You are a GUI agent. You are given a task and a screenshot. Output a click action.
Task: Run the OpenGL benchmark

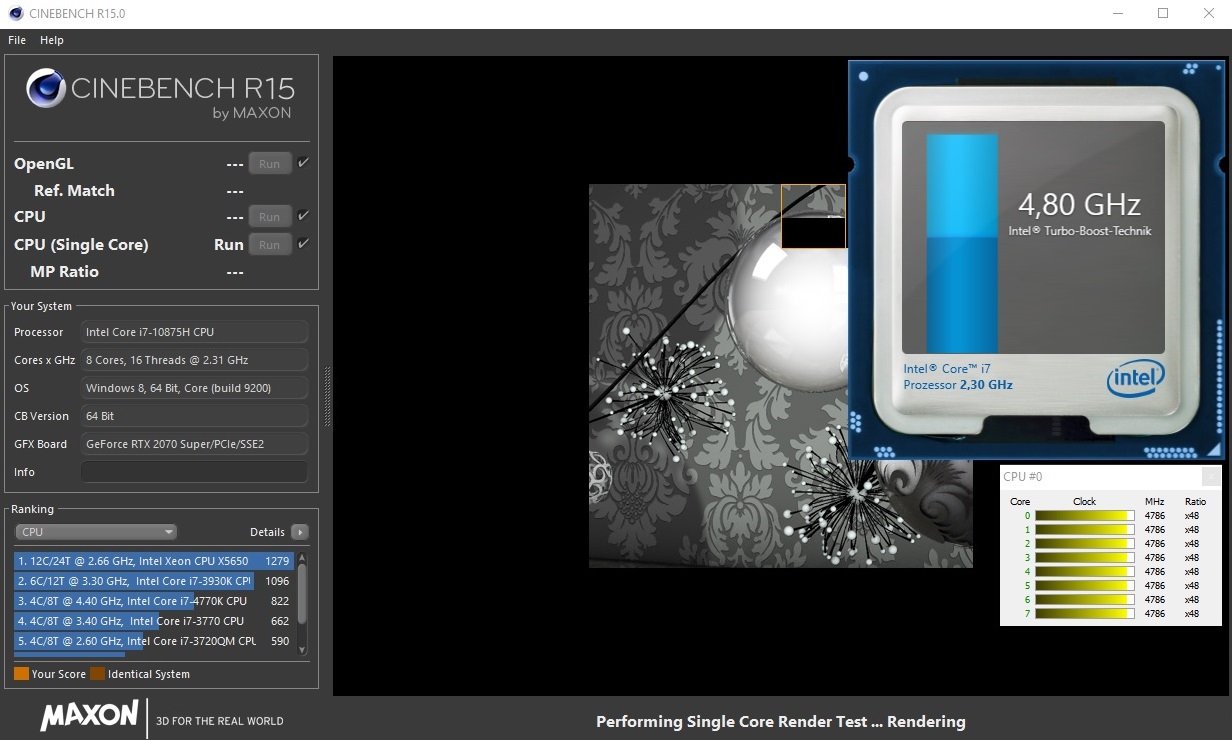(270, 164)
